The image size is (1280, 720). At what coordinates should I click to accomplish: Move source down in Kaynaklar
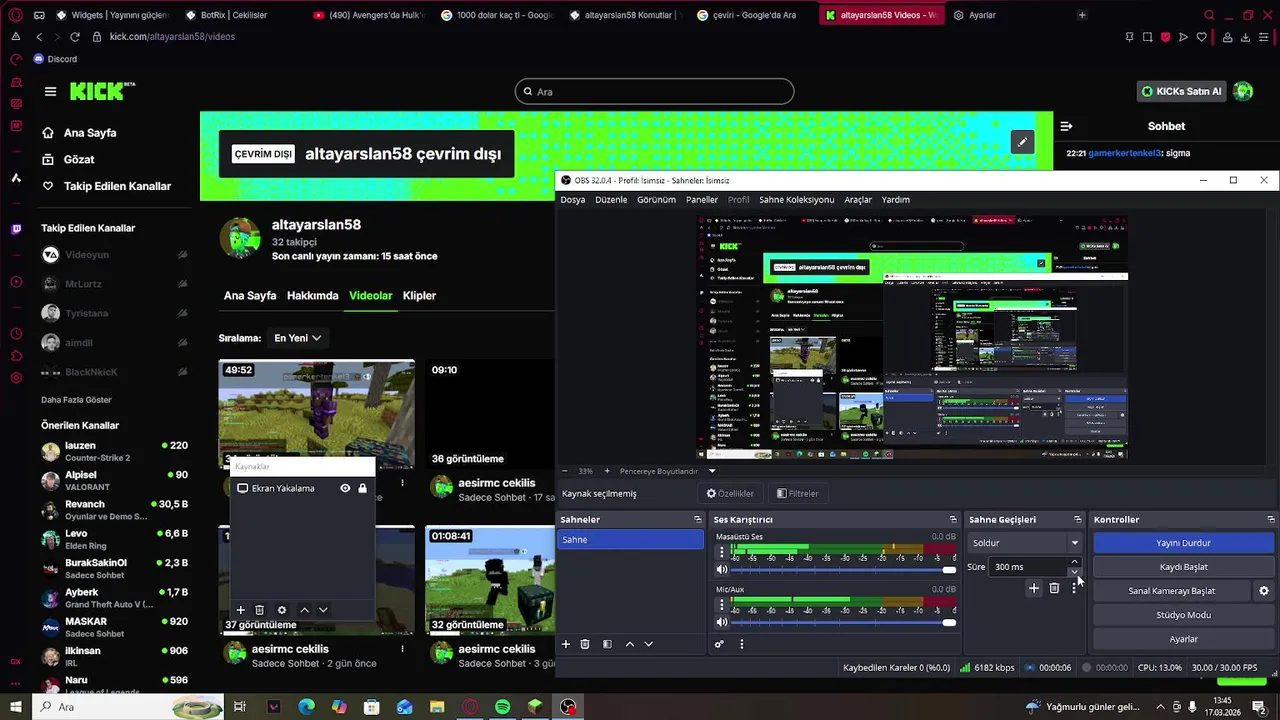[323, 610]
